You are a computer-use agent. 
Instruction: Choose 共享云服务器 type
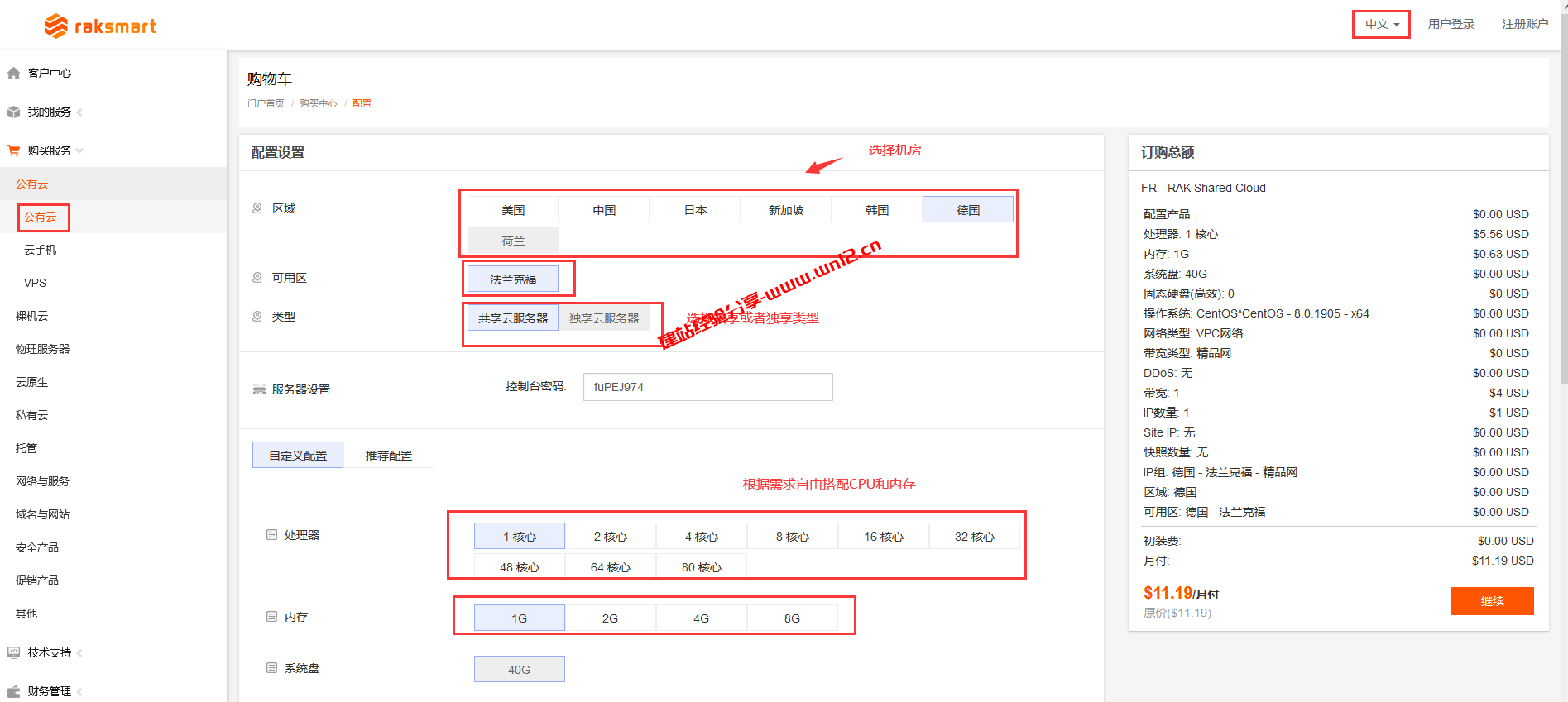(x=513, y=318)
